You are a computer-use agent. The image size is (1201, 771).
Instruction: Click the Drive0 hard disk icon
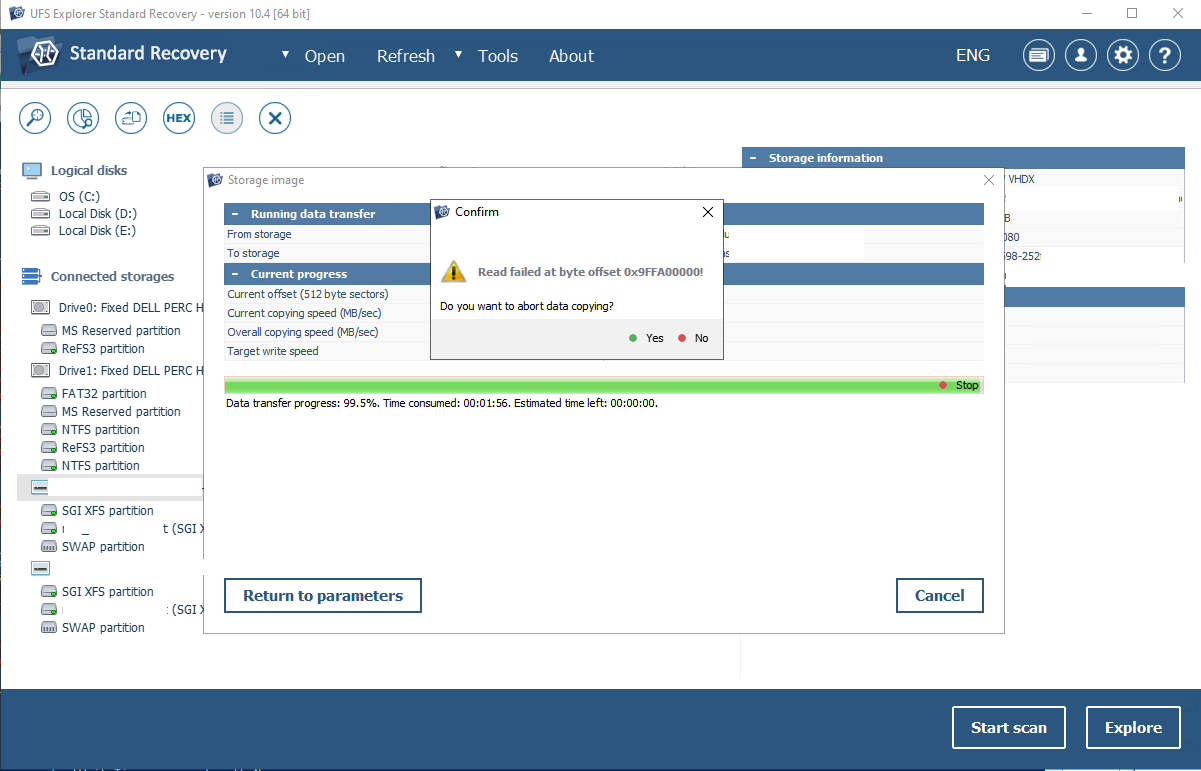pyautogui.click(x=40, y=308)
